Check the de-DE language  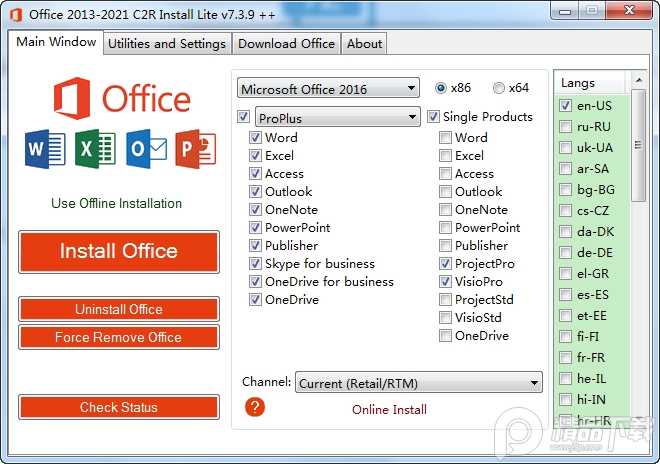pyautogui.click(x=565, y=253)
